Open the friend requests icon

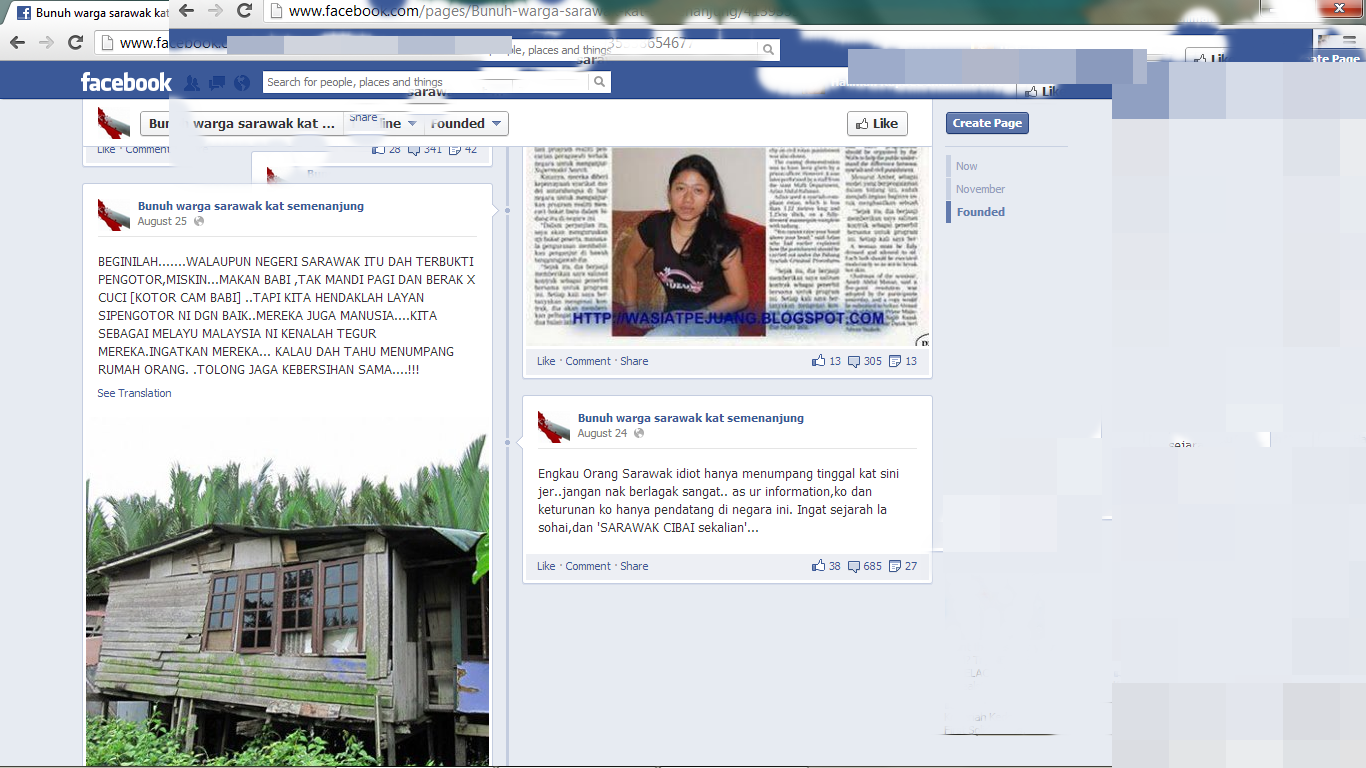tap(192, 83)
